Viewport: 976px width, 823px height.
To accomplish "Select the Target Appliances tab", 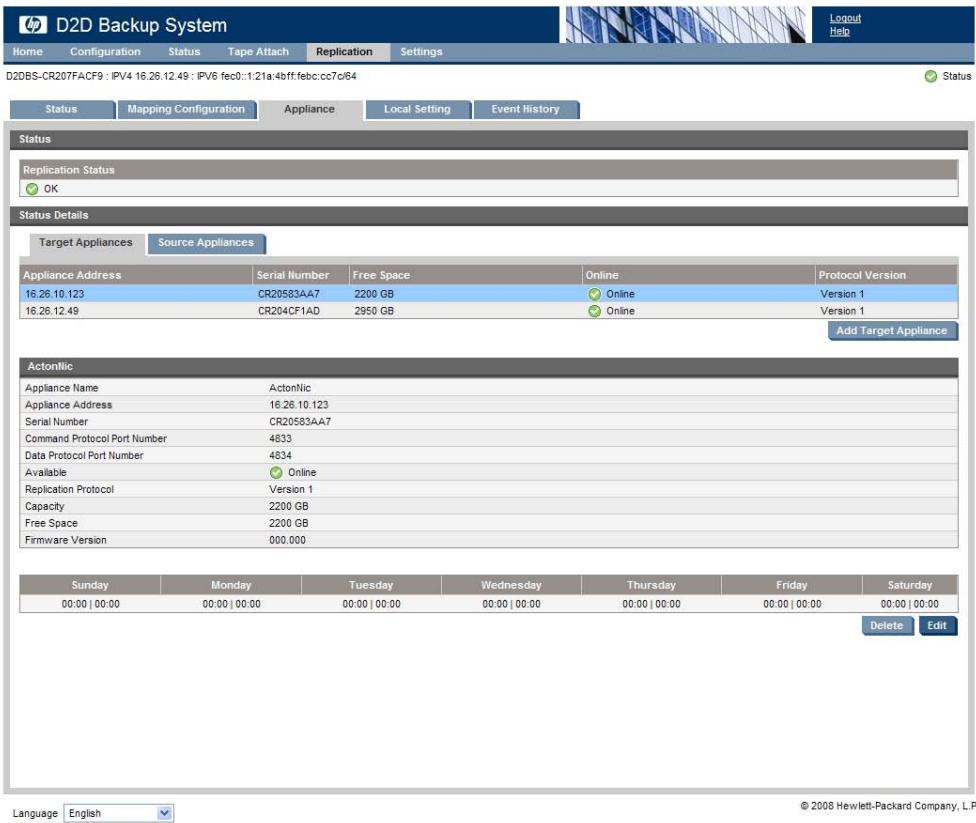I will click(86, 243).
